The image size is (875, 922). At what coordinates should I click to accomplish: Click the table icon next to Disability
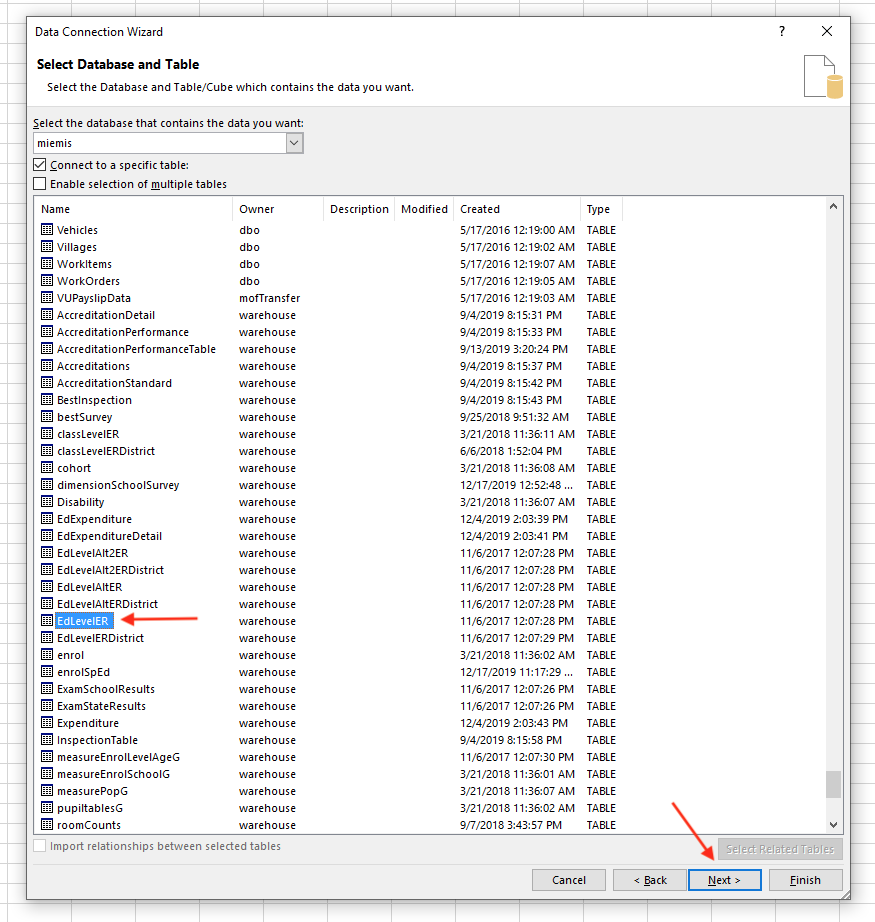46,502
